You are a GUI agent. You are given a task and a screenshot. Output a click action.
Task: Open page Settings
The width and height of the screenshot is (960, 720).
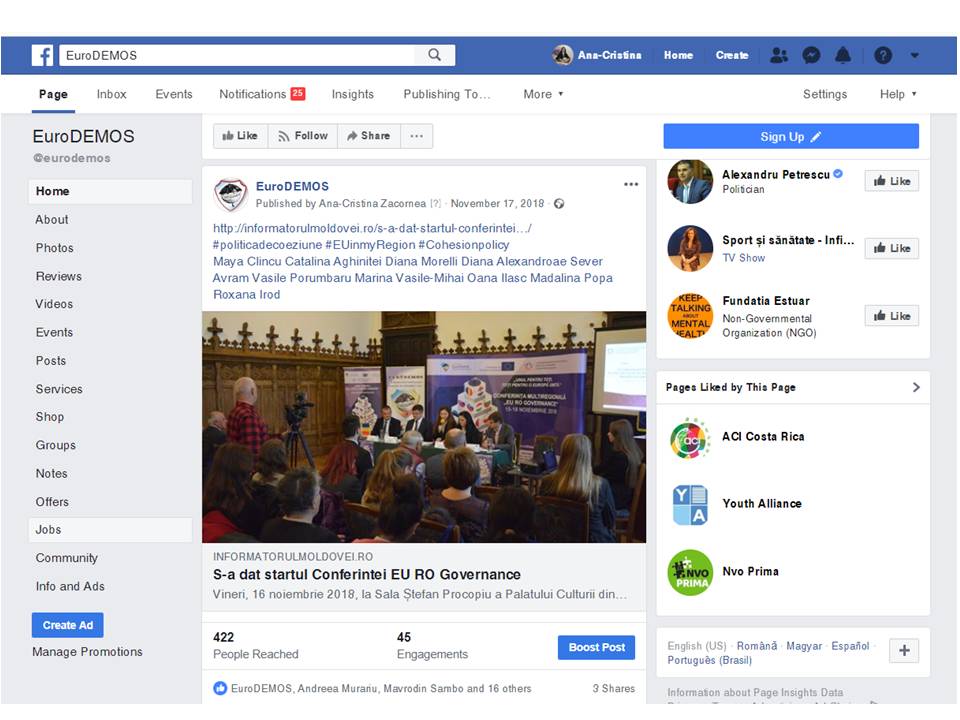click(825, 94)
